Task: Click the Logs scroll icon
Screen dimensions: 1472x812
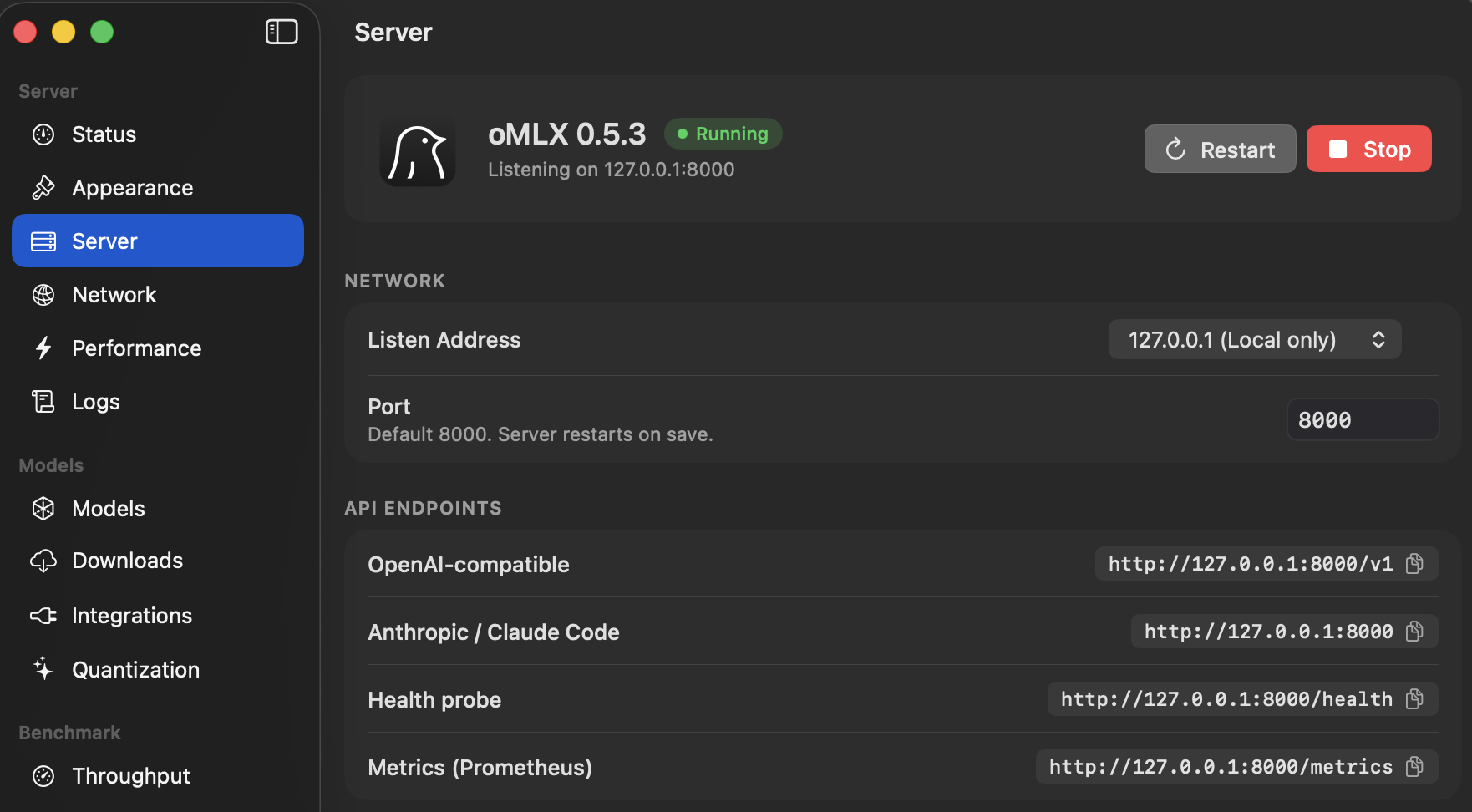Action: coord(43,402)
